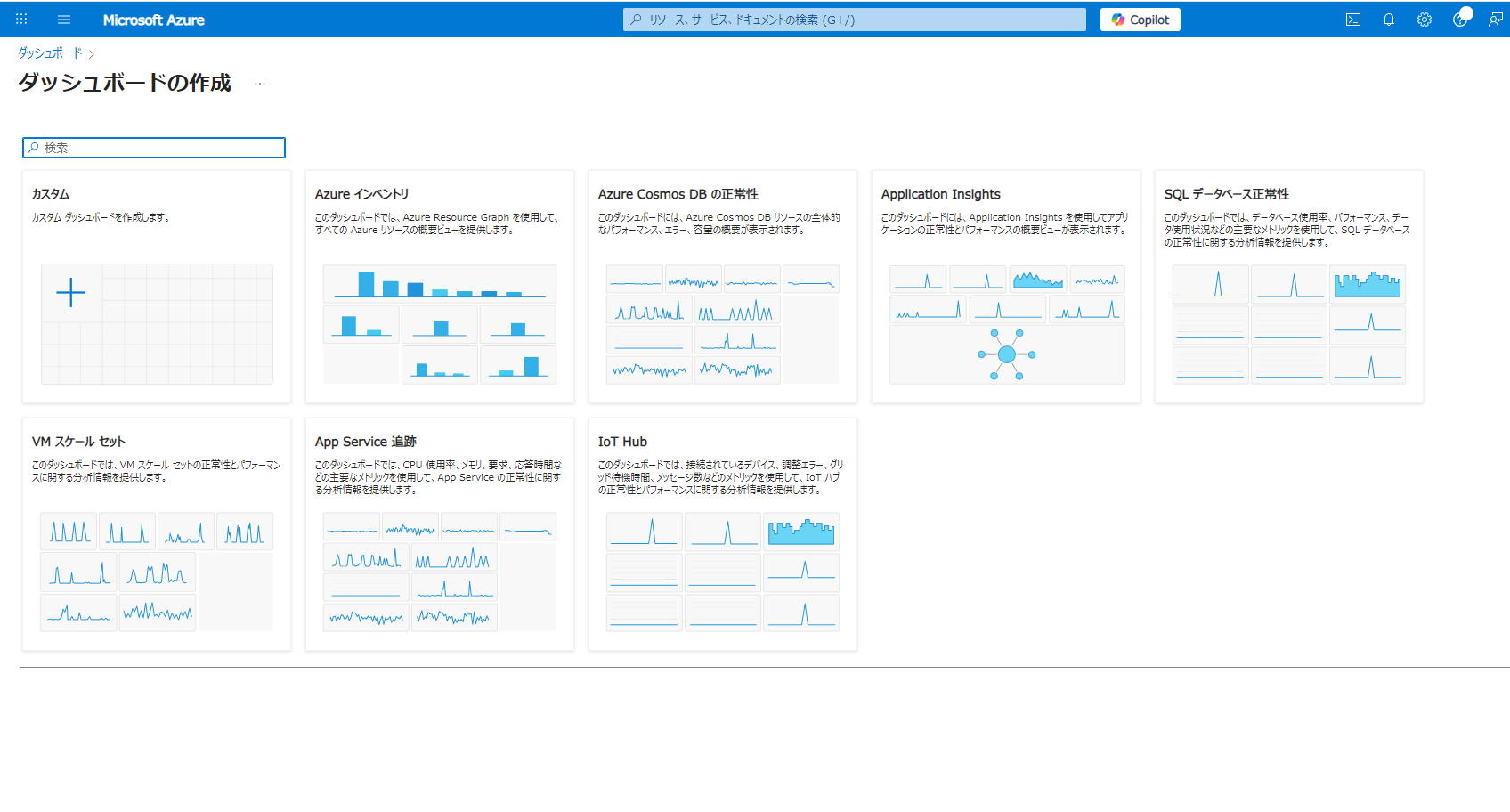The height and width of the screenshot is (812, 1510).
Task: Click the global resource search bar
Action: click(x=855, y=20)
